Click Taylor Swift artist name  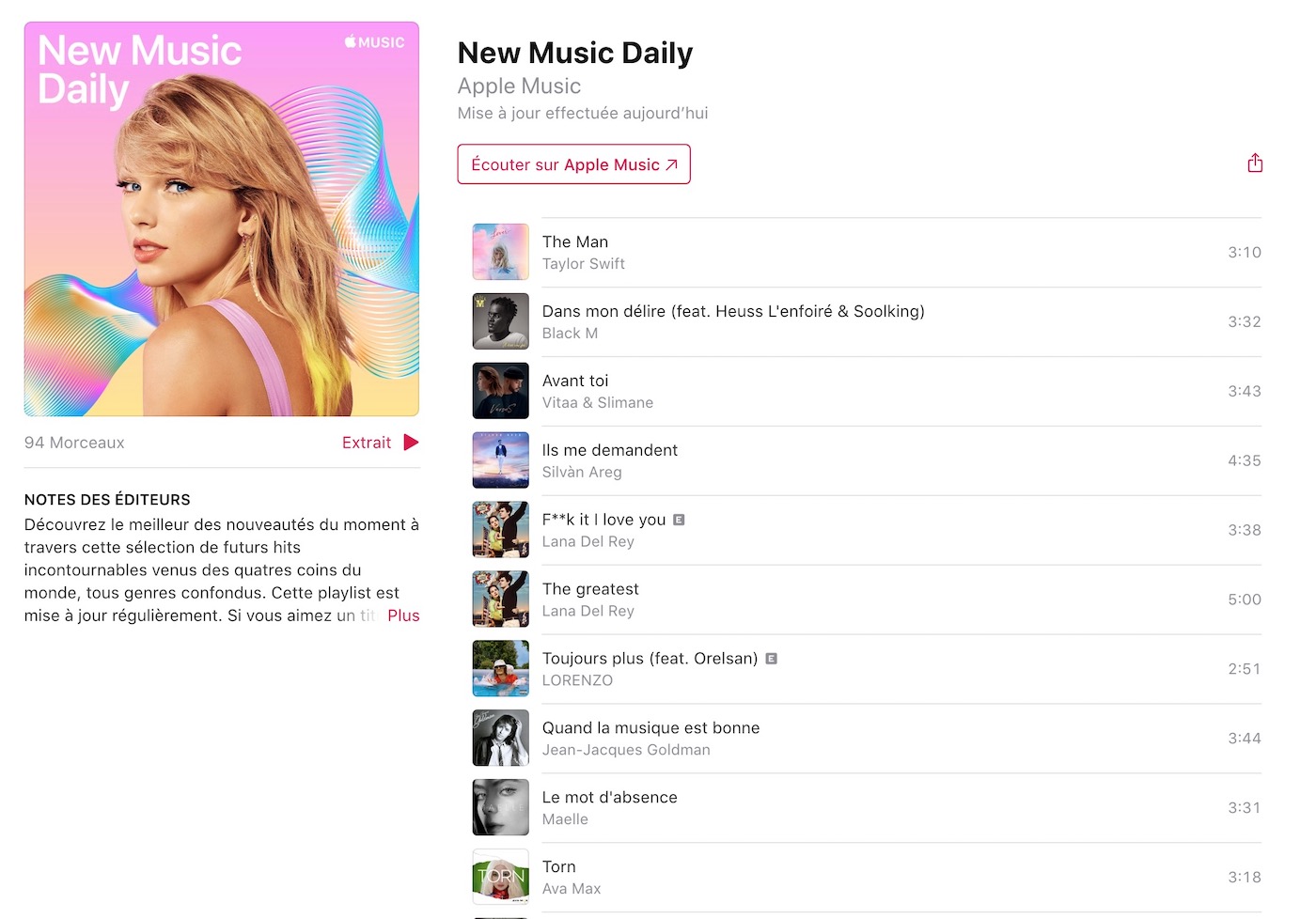584,264
